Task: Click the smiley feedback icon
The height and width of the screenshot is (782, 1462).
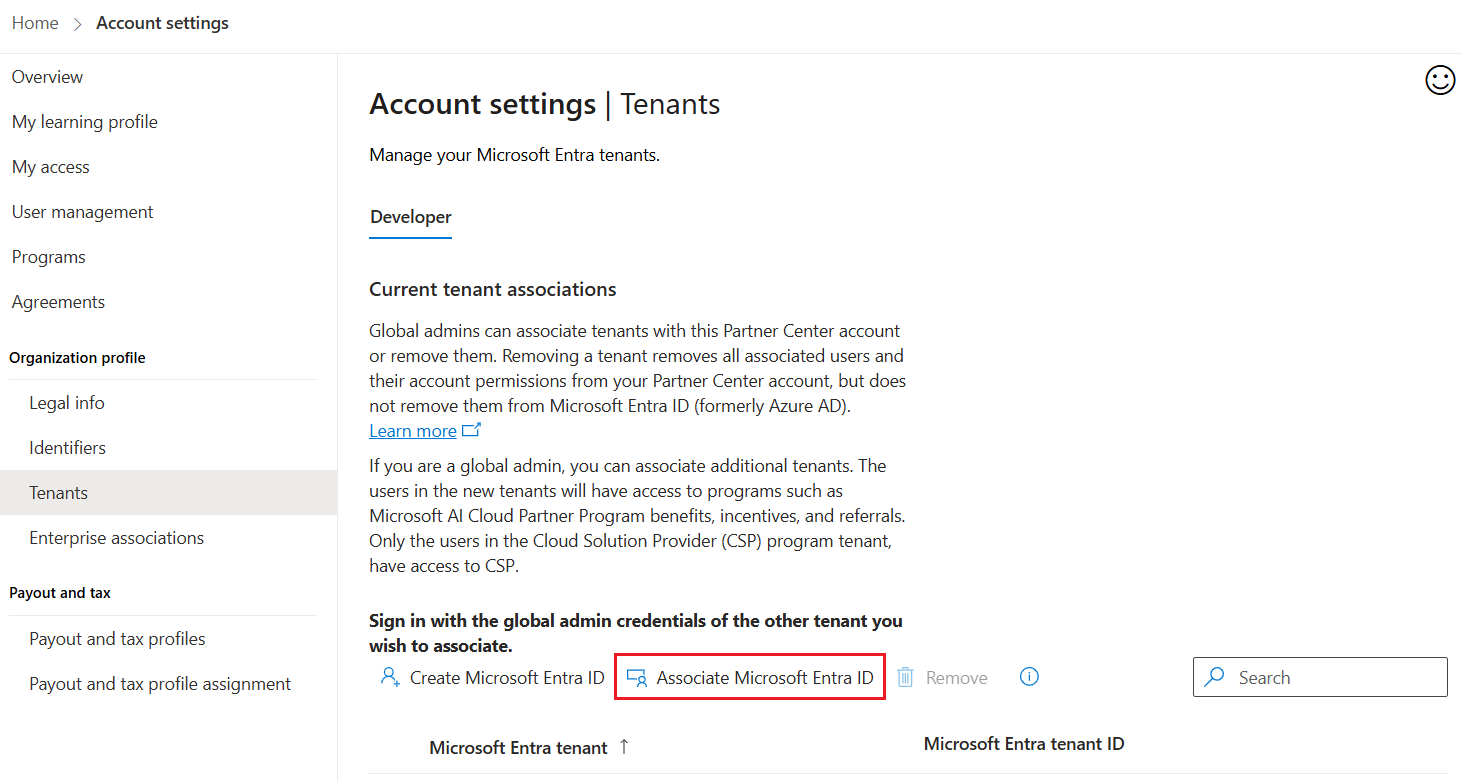Action: pos(1440,80)
